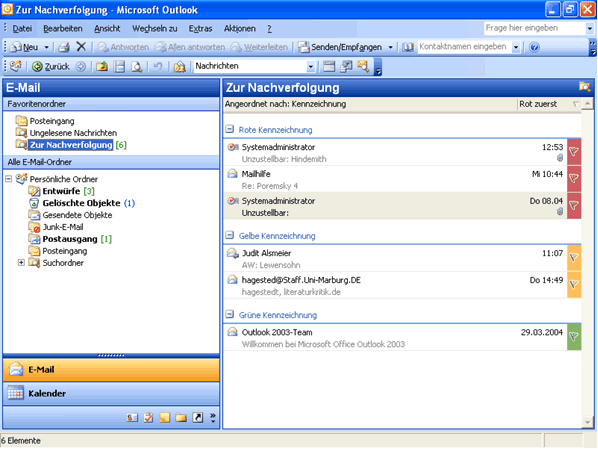This screenshot has height=449, width=598.
Task: Open the Aktionen menu
Action: point(240,29)
